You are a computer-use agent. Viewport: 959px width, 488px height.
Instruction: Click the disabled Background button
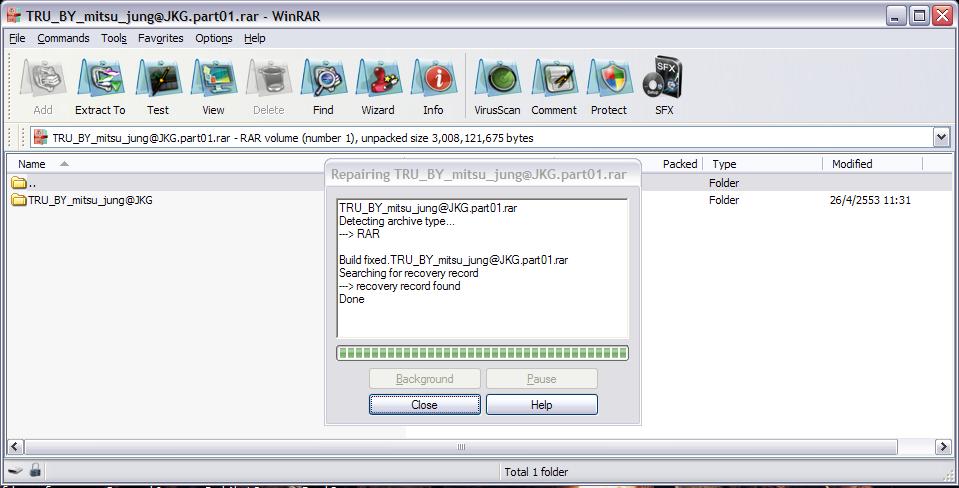424,379
